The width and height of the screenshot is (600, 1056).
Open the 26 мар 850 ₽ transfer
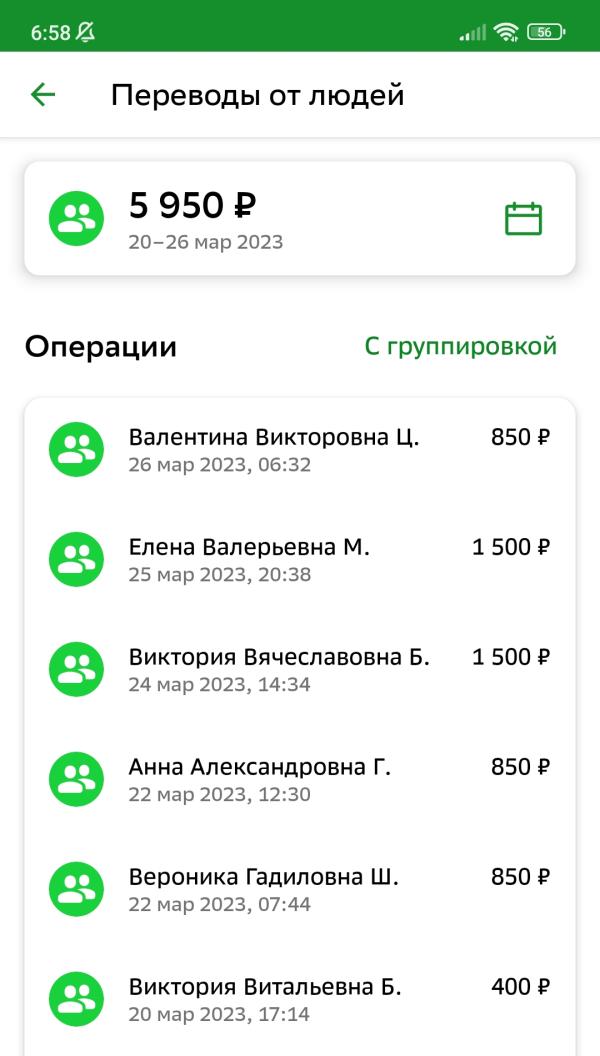[x=300, y=449]
